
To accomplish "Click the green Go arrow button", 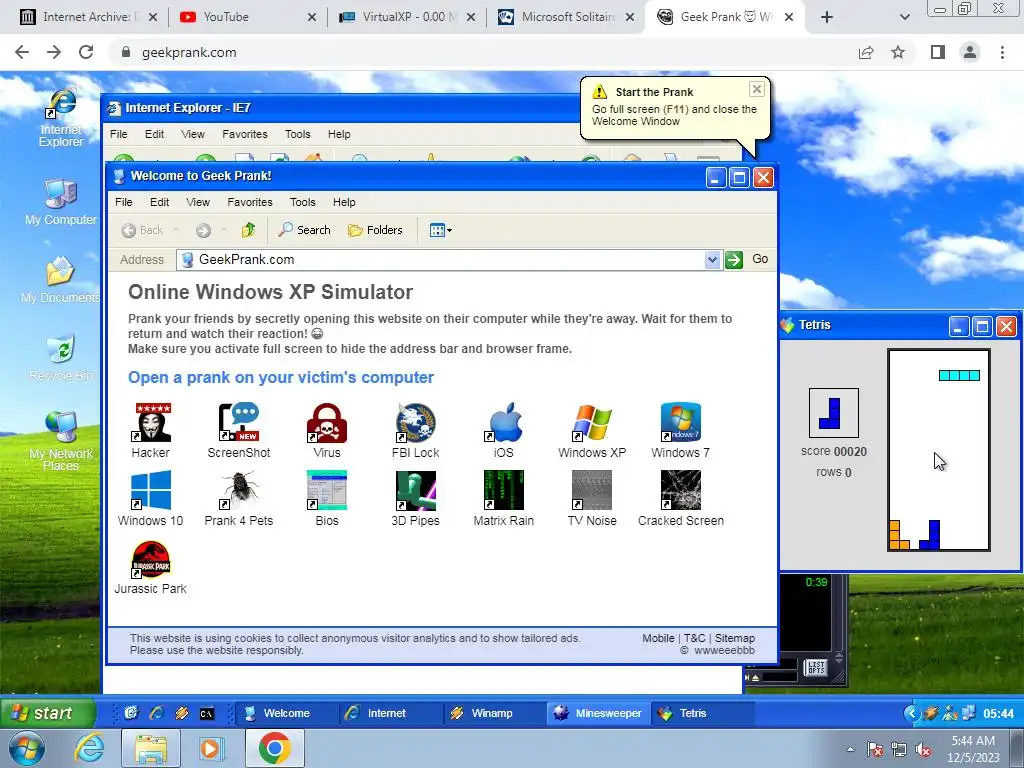I will click(x=734, y=260).
